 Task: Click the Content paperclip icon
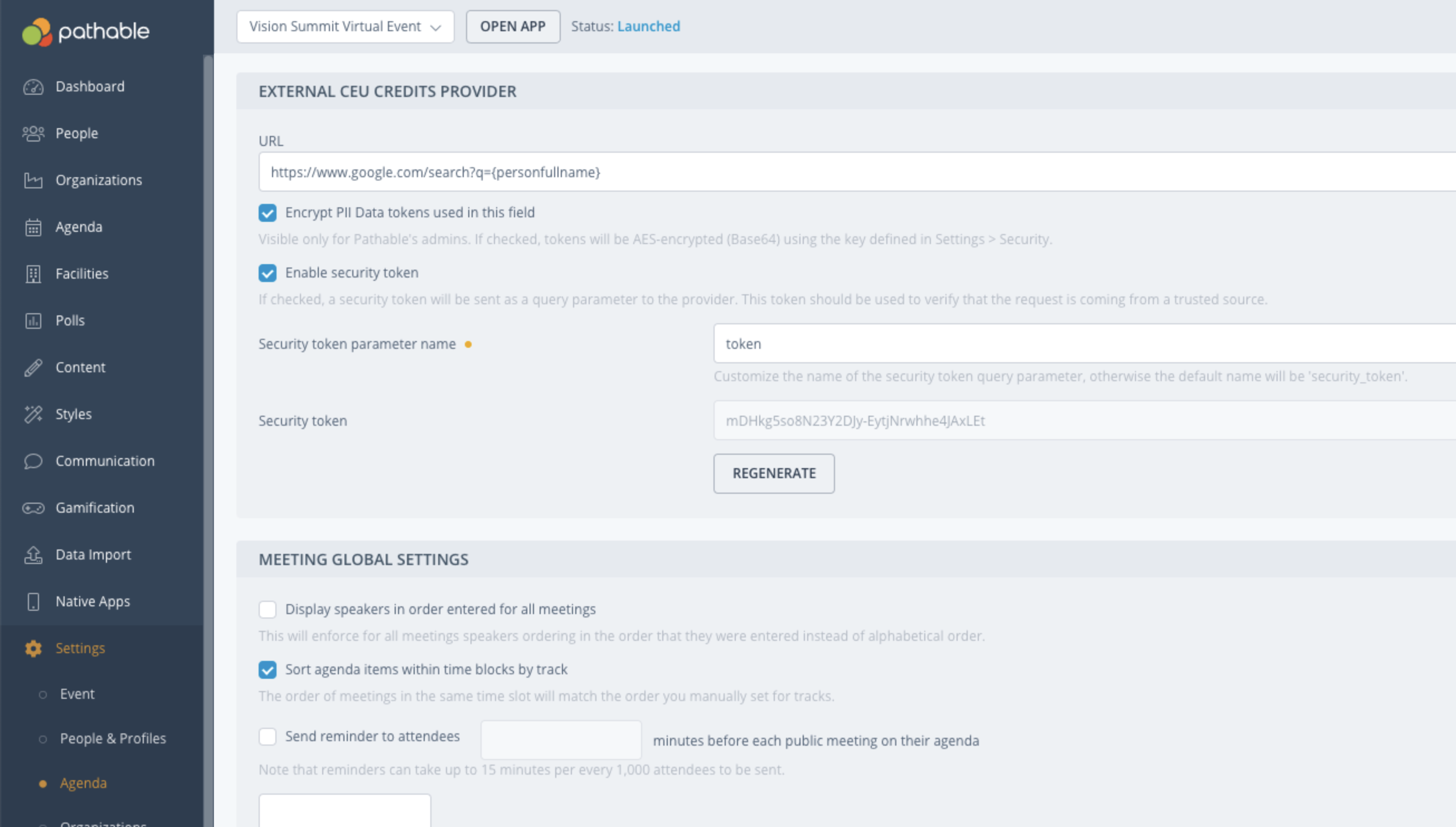(33, 367)
